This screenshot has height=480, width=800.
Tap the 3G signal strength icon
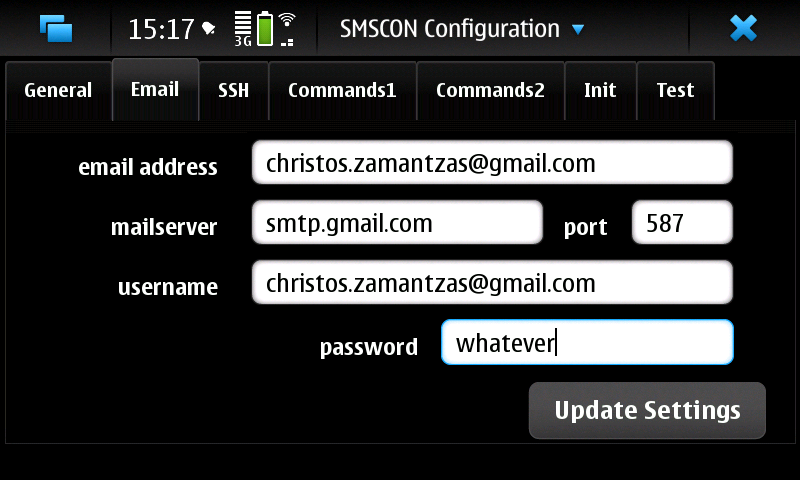(243, 29)
